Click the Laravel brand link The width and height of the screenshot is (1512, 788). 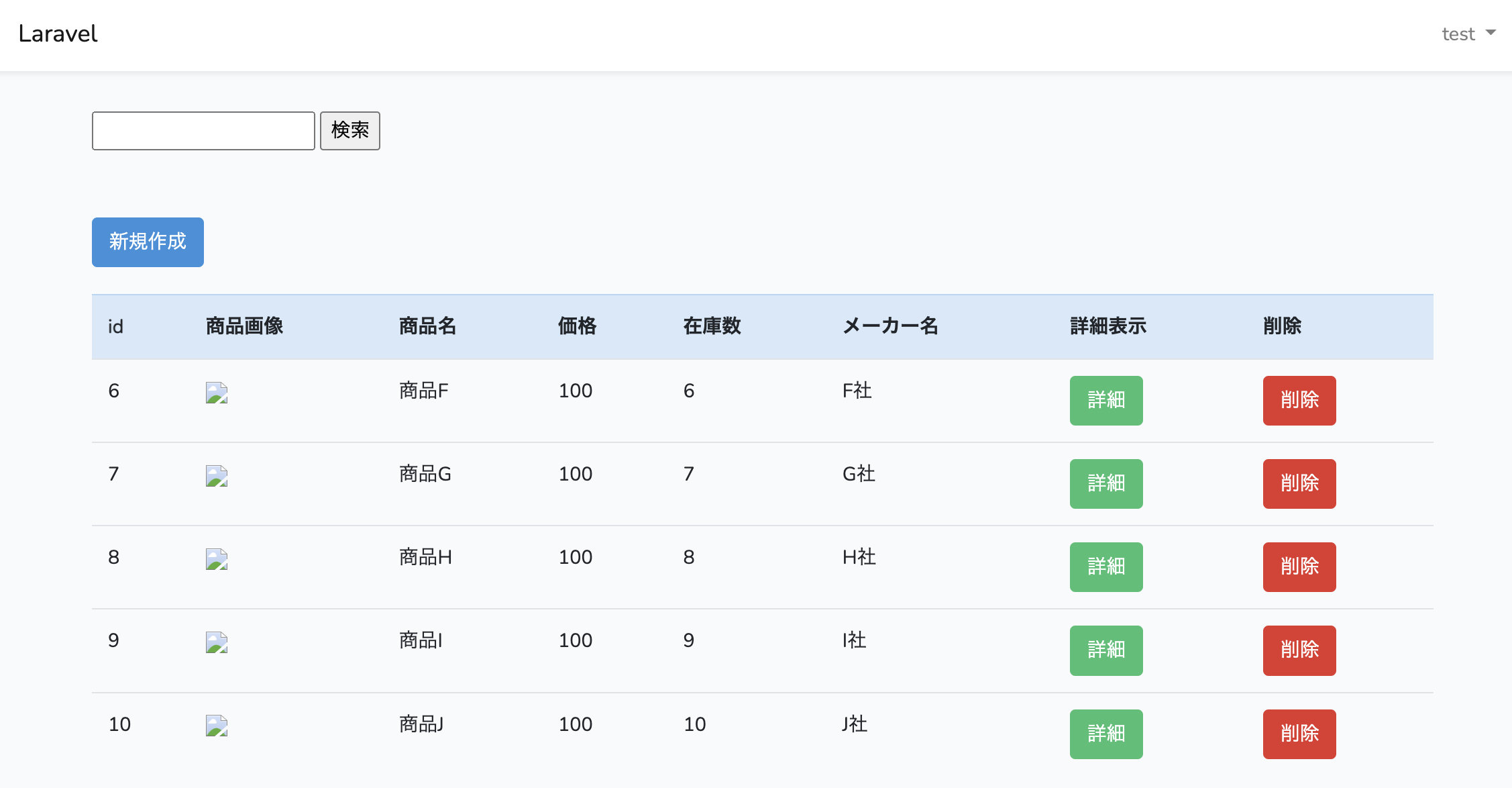coord(58,34)
